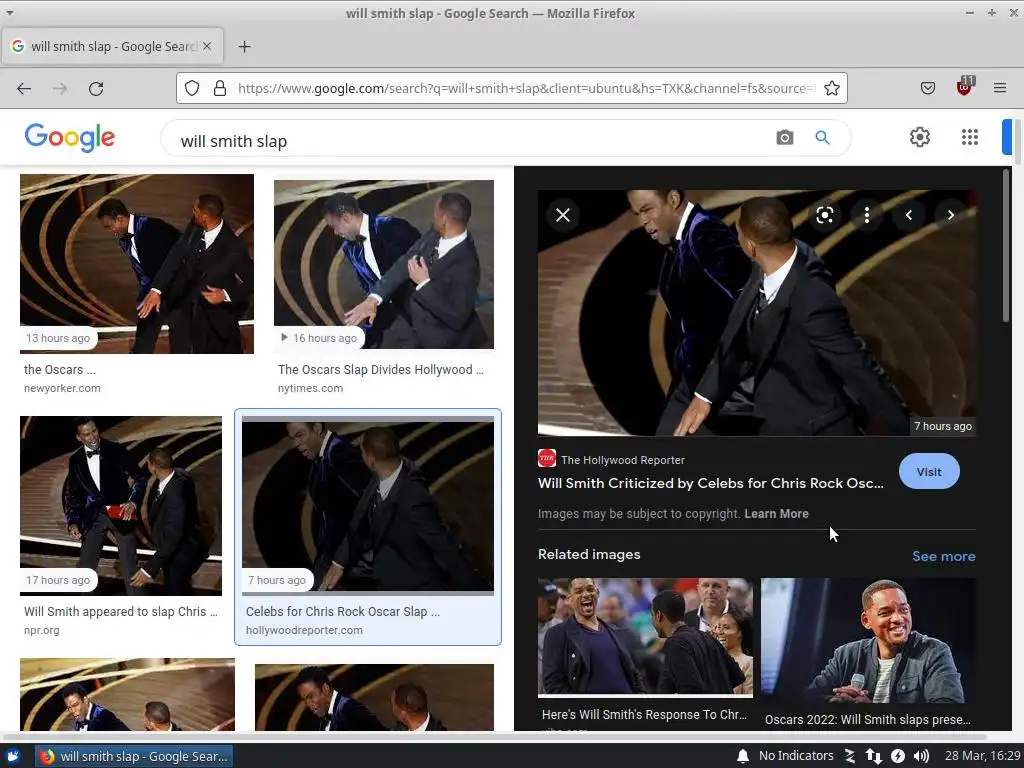This screenshot has height=768, width=1024.
Task: Show site security padlock information
Action: click(x=220, y=88)
